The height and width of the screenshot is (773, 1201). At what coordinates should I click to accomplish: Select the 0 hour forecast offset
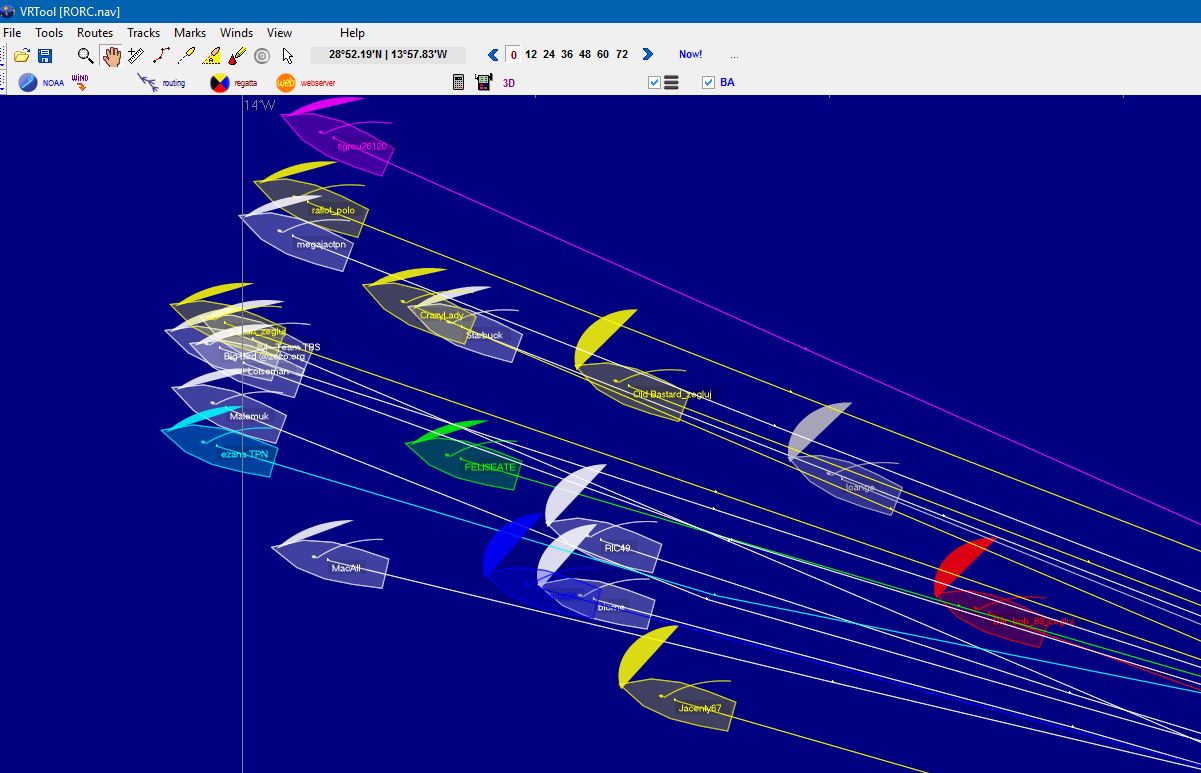pyautogui.click(x=513, y=54)
